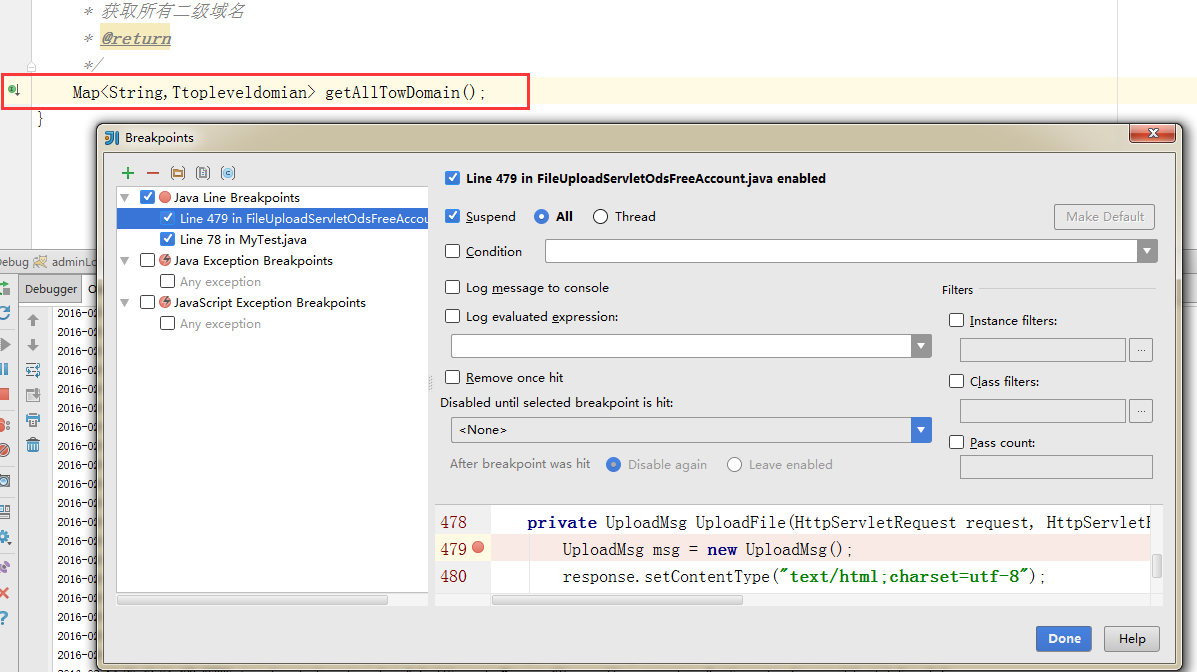Click the red X close icon in Debug sidebar

pyautogui.click(x=4, y=593)
